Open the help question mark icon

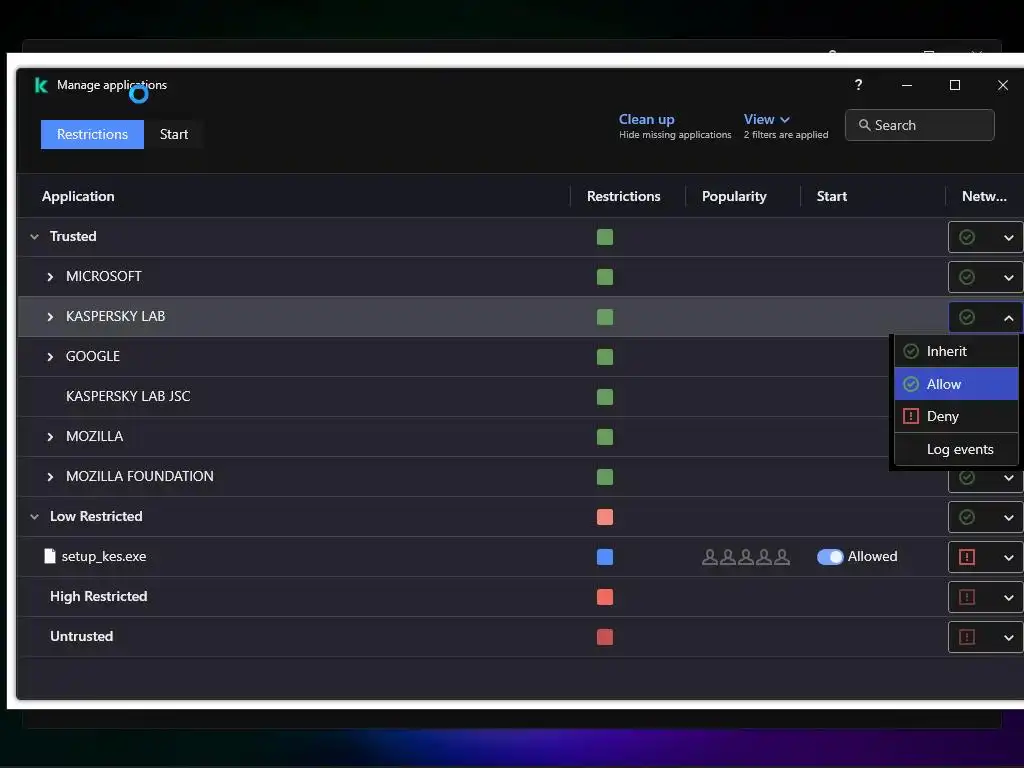[x=858, y=85]
